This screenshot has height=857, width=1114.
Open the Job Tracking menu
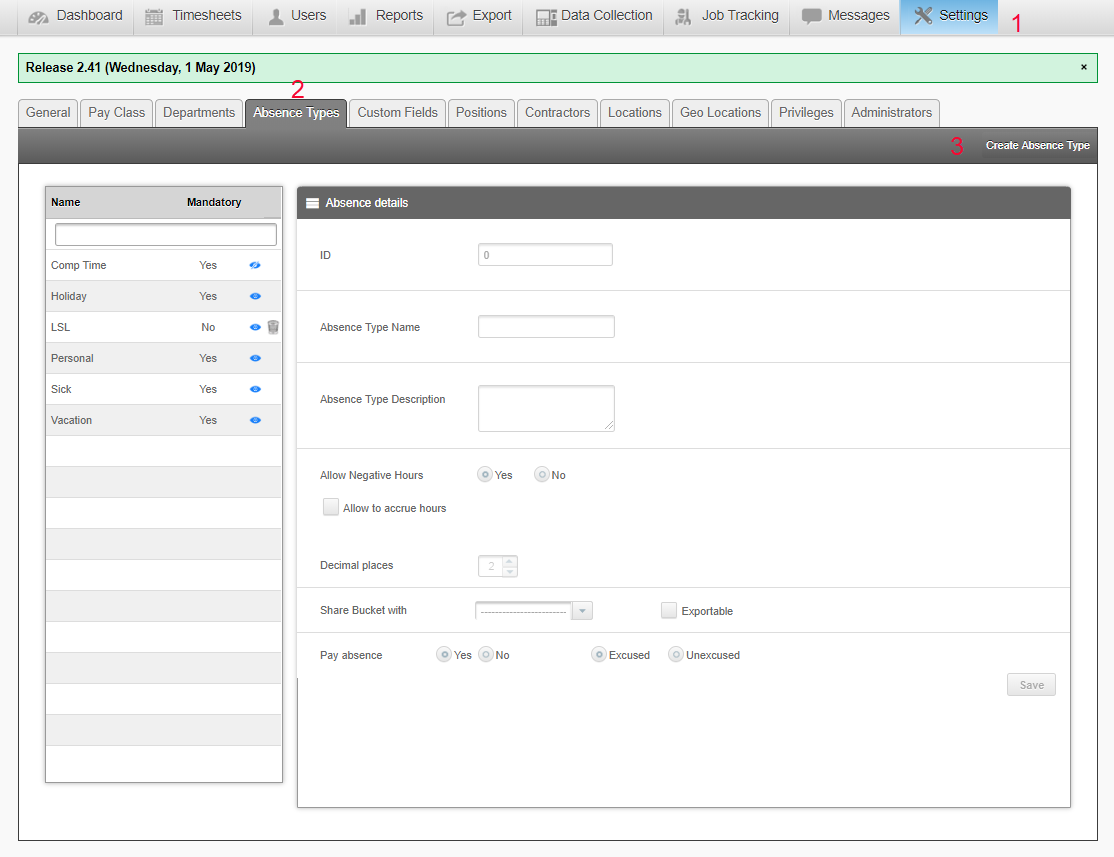[x=726, y=17]
